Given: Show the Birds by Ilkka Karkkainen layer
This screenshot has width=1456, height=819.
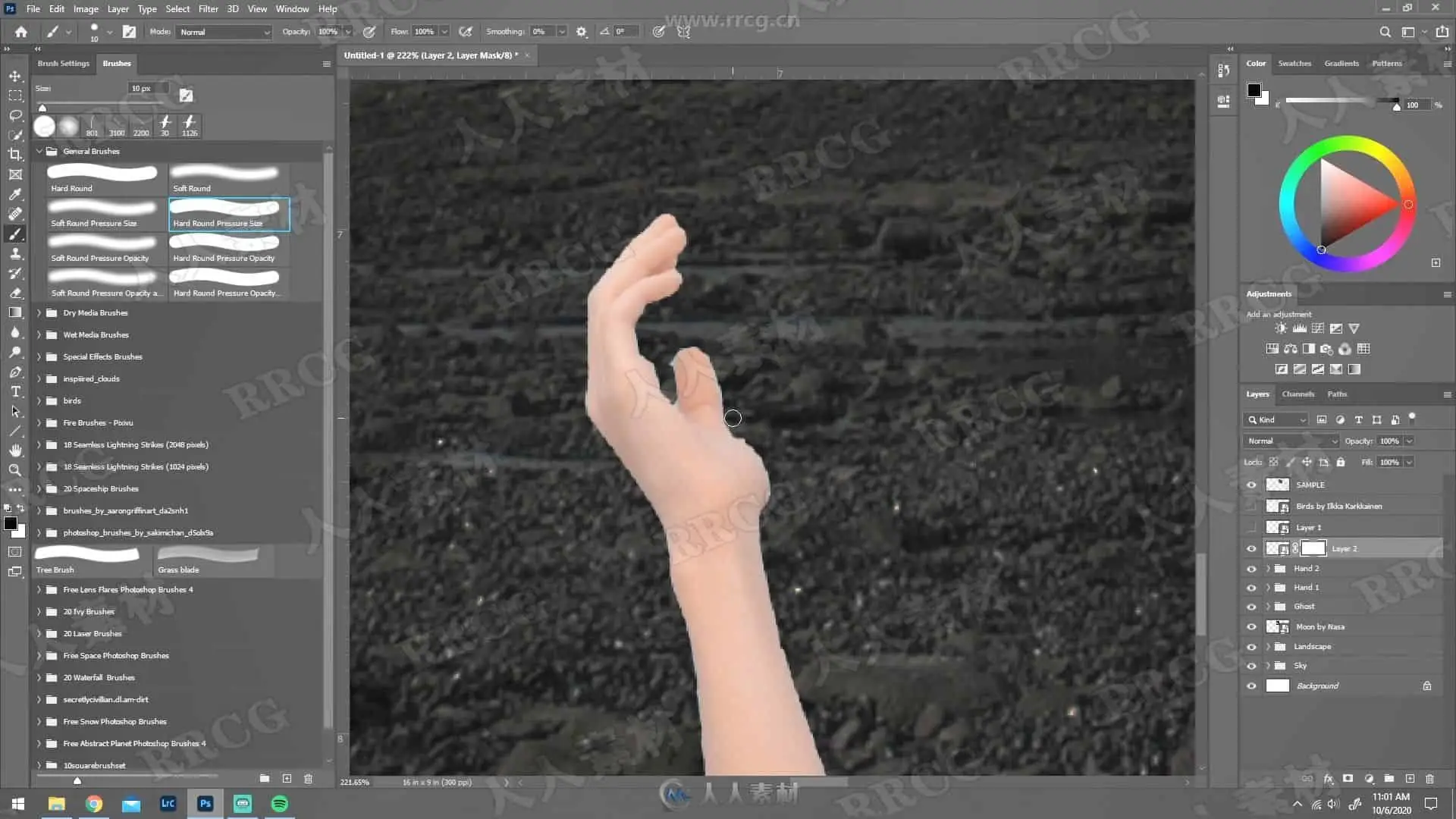Looking at the screenshot, I should click(x=1251, y=506).
